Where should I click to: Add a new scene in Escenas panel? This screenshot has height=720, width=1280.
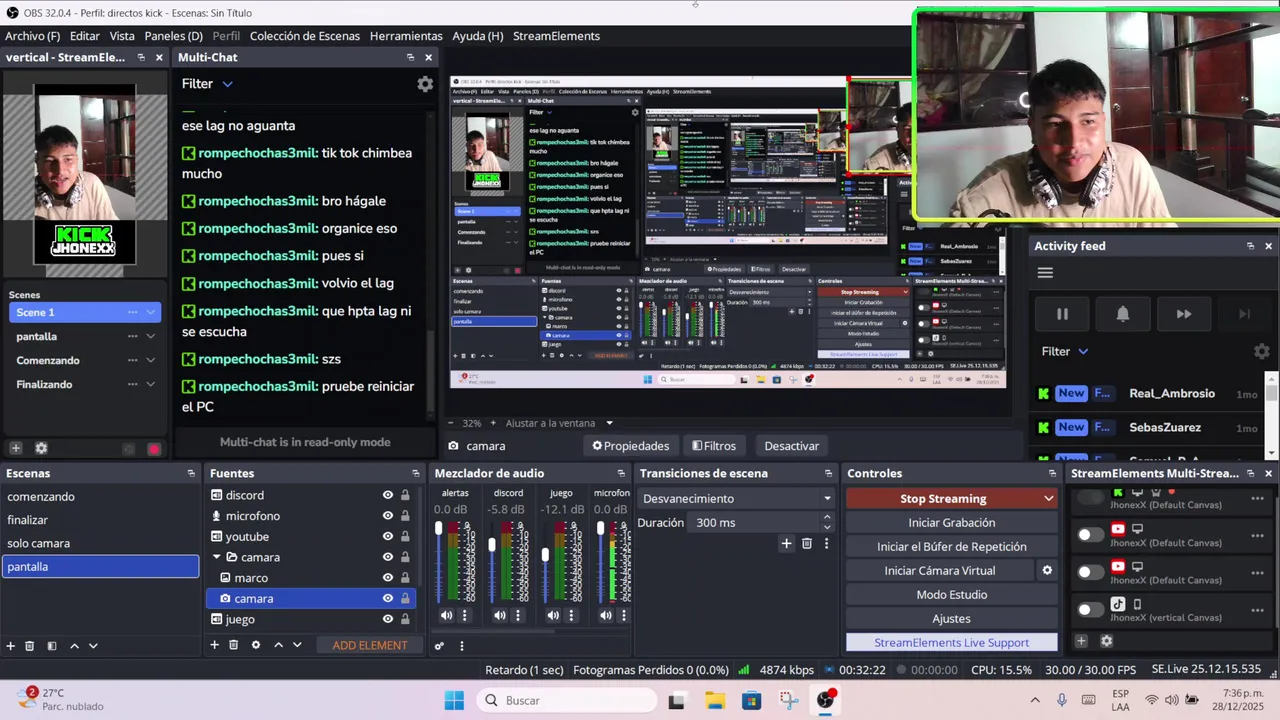coord(11,646)
